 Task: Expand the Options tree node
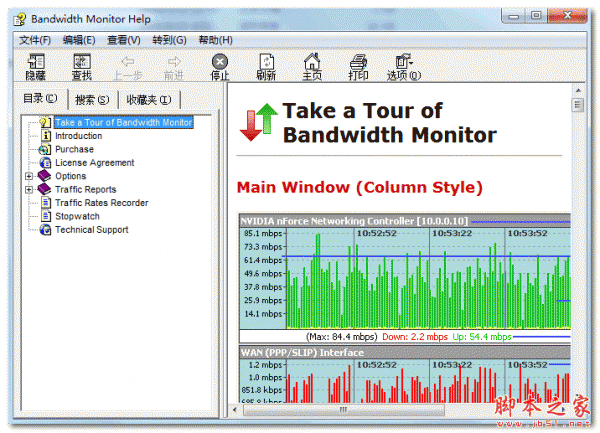point(29,176)
